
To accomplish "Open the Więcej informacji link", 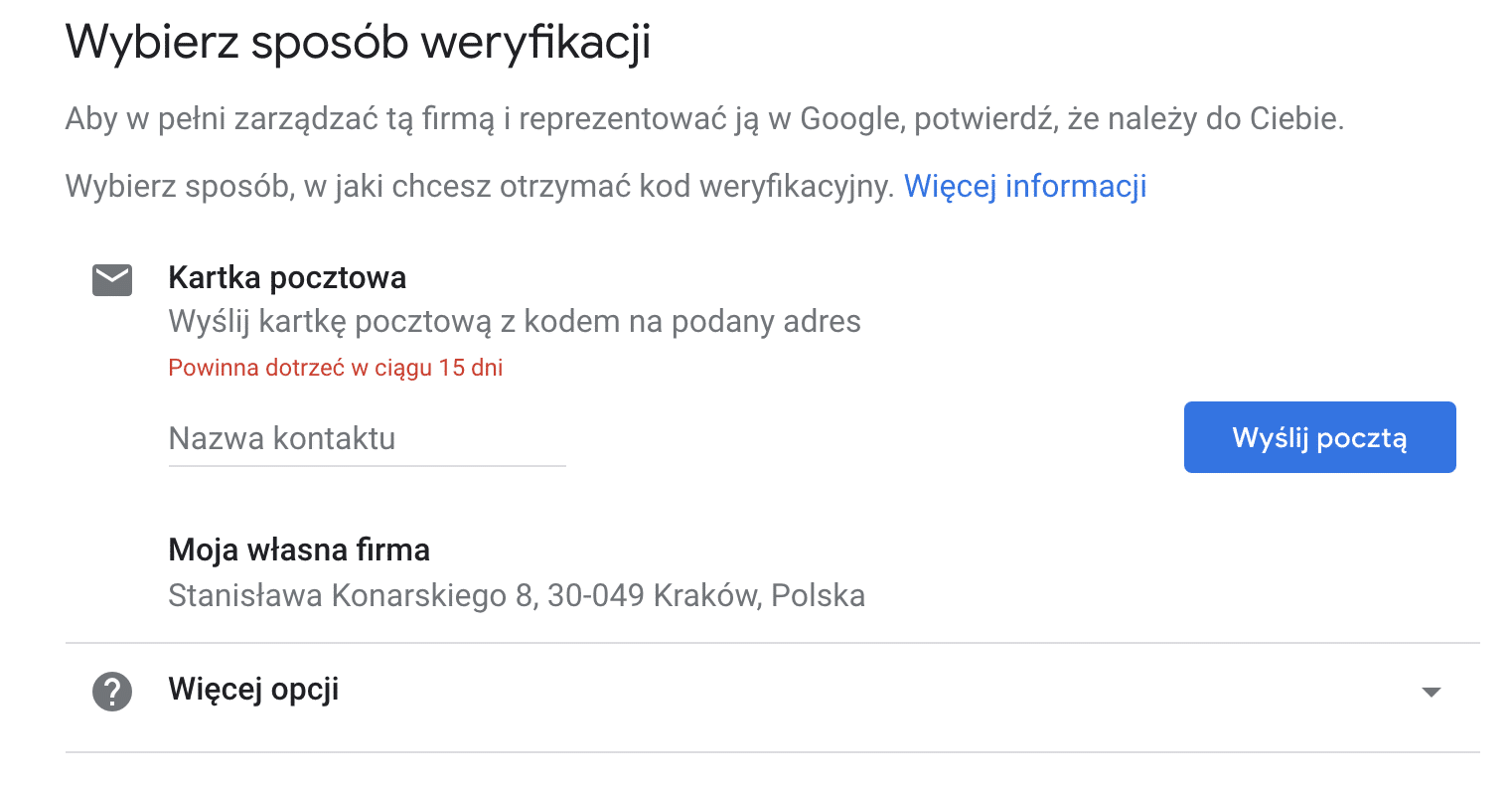I will (x=1025, y=186).
